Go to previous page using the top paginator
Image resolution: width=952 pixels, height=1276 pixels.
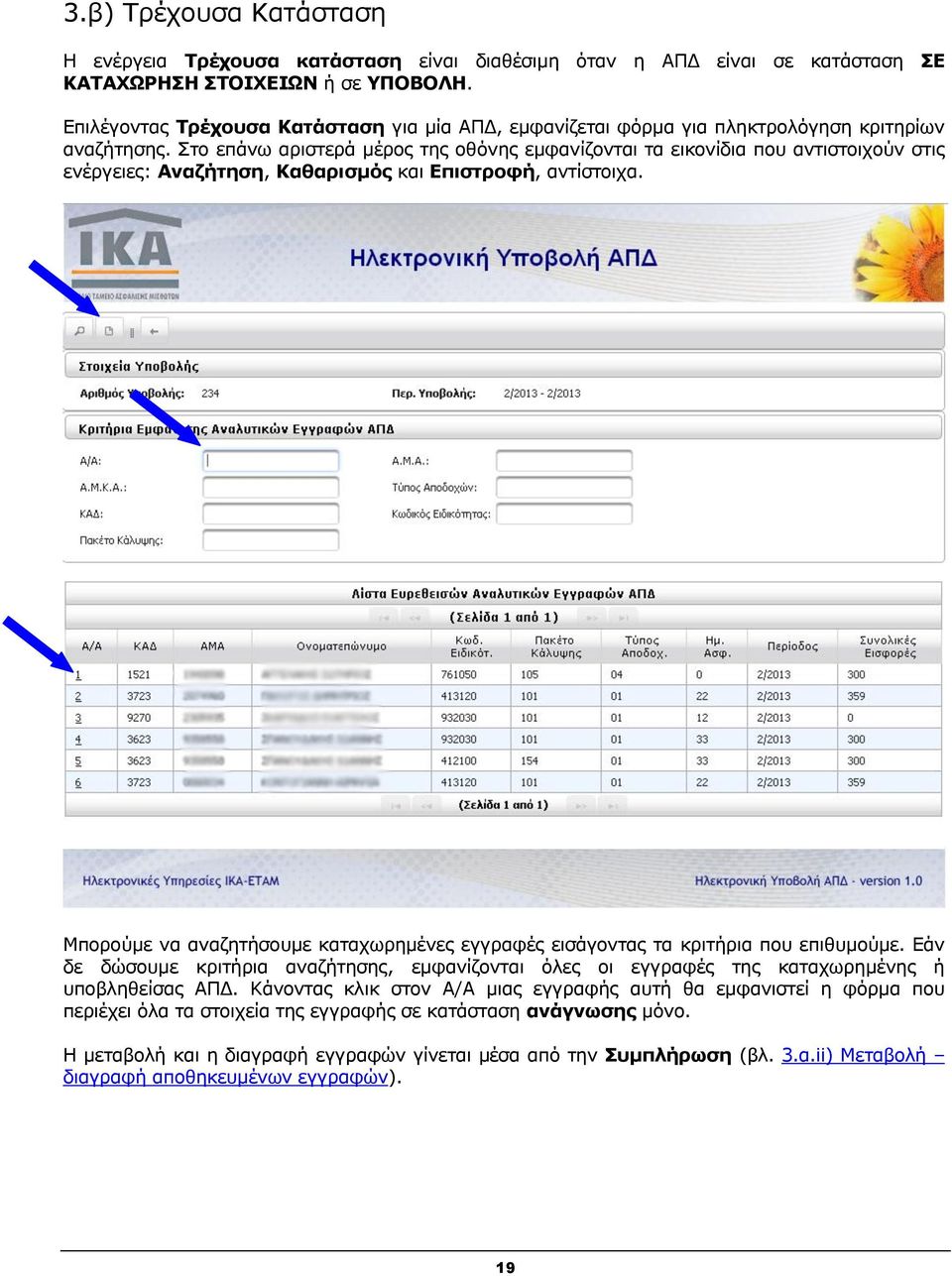[416, 618]
